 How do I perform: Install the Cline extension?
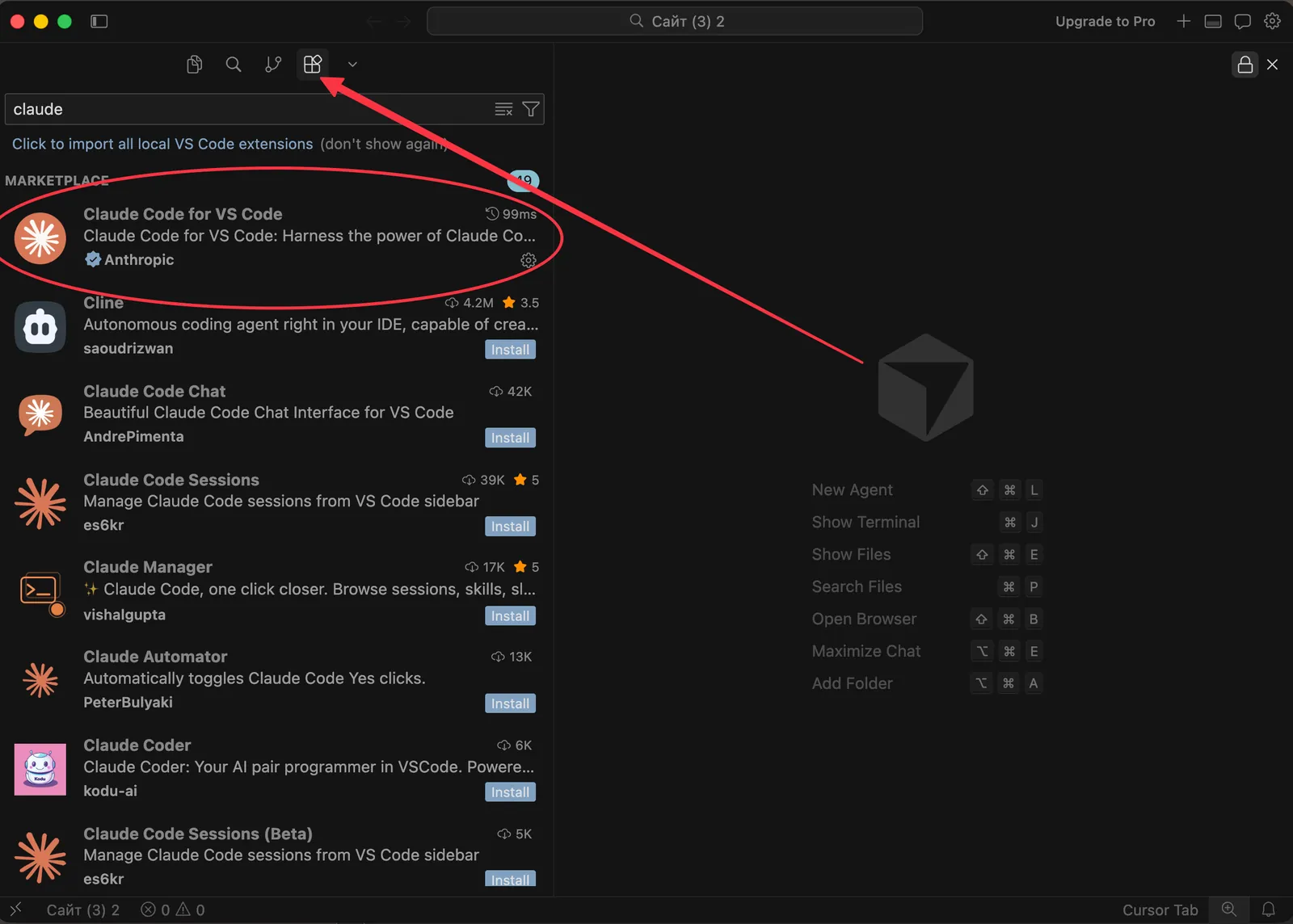point(510,350)
